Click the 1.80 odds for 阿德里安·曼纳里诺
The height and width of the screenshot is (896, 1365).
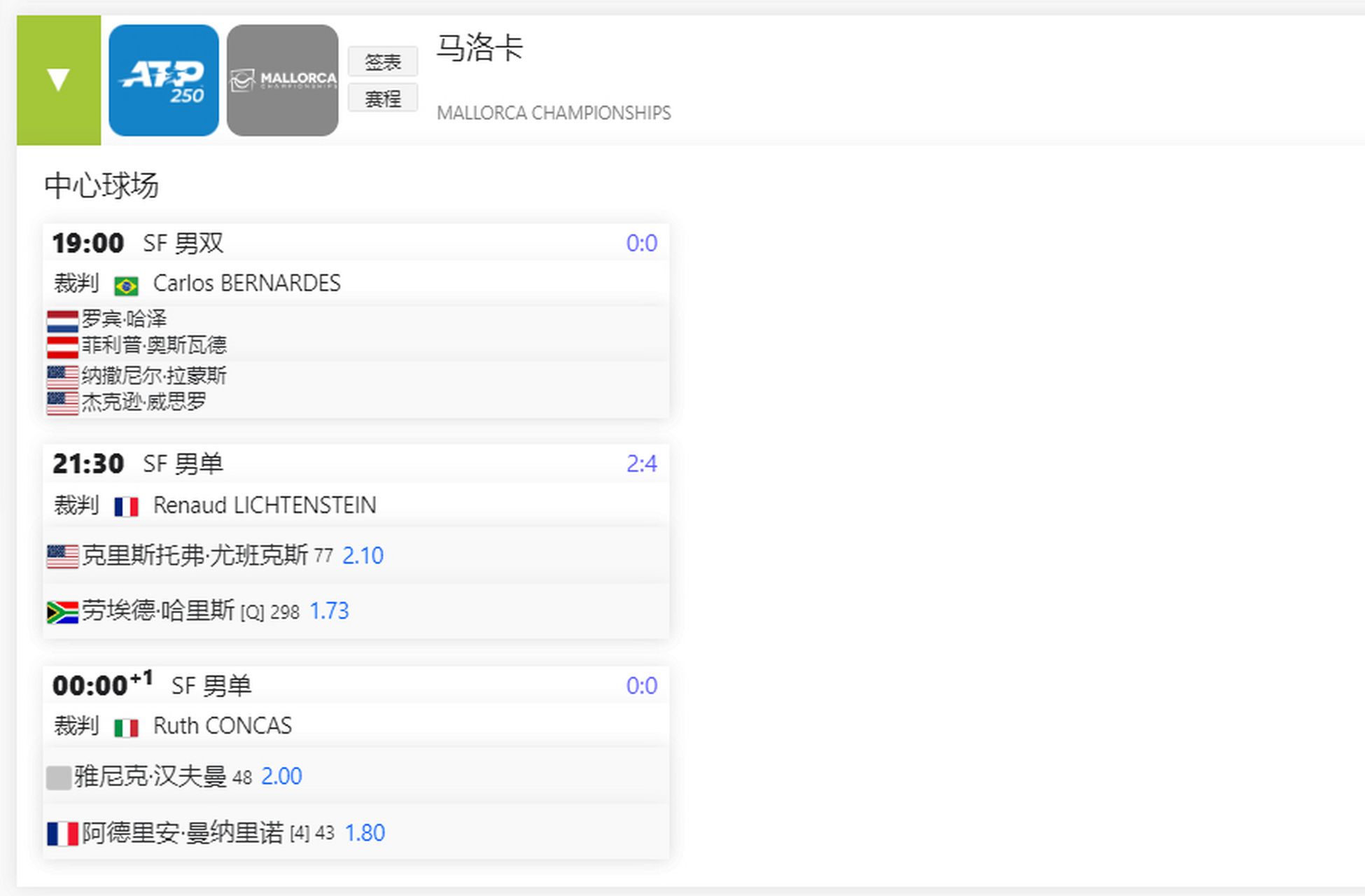365,833
